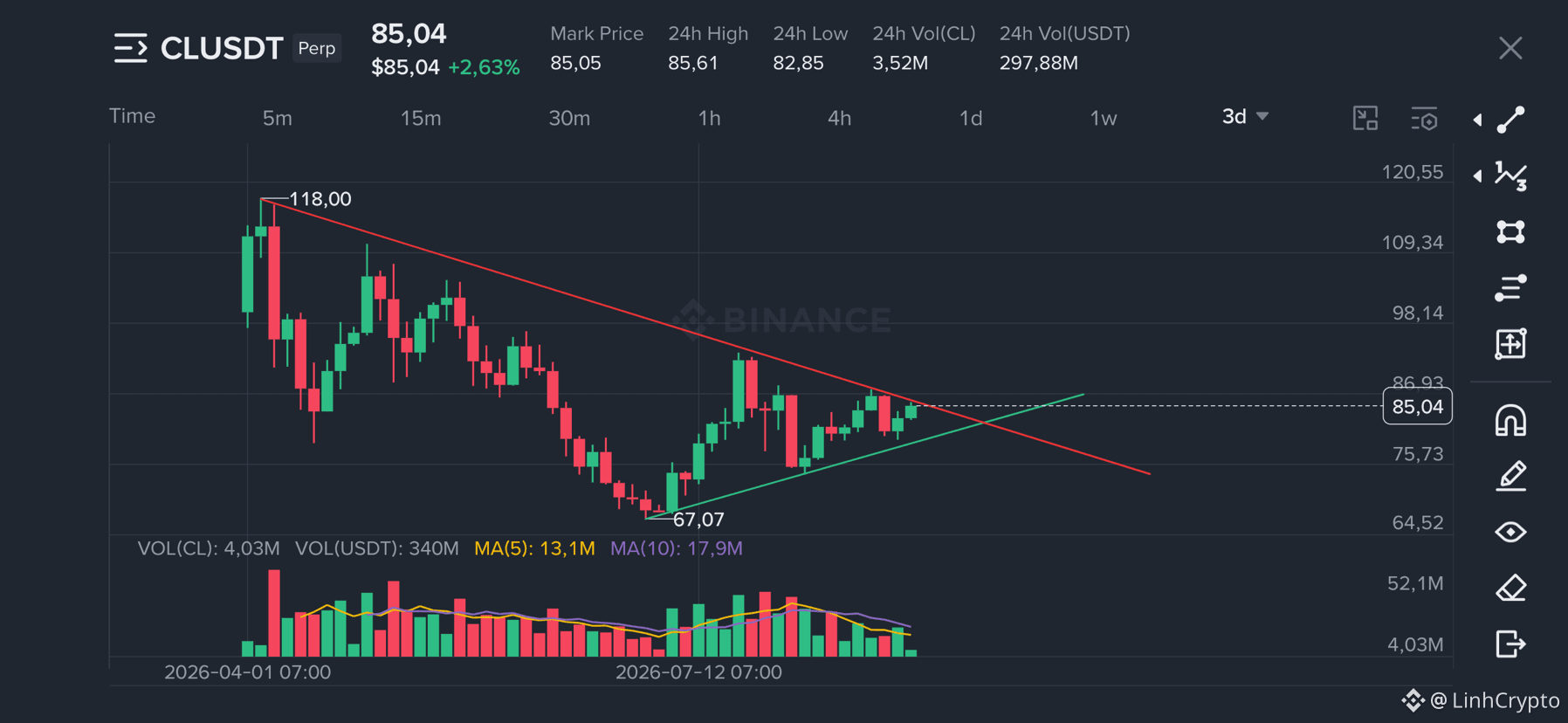Toggle drawings visibility eye icon
The image size is (1568, 723).
tap(1511, 532)
